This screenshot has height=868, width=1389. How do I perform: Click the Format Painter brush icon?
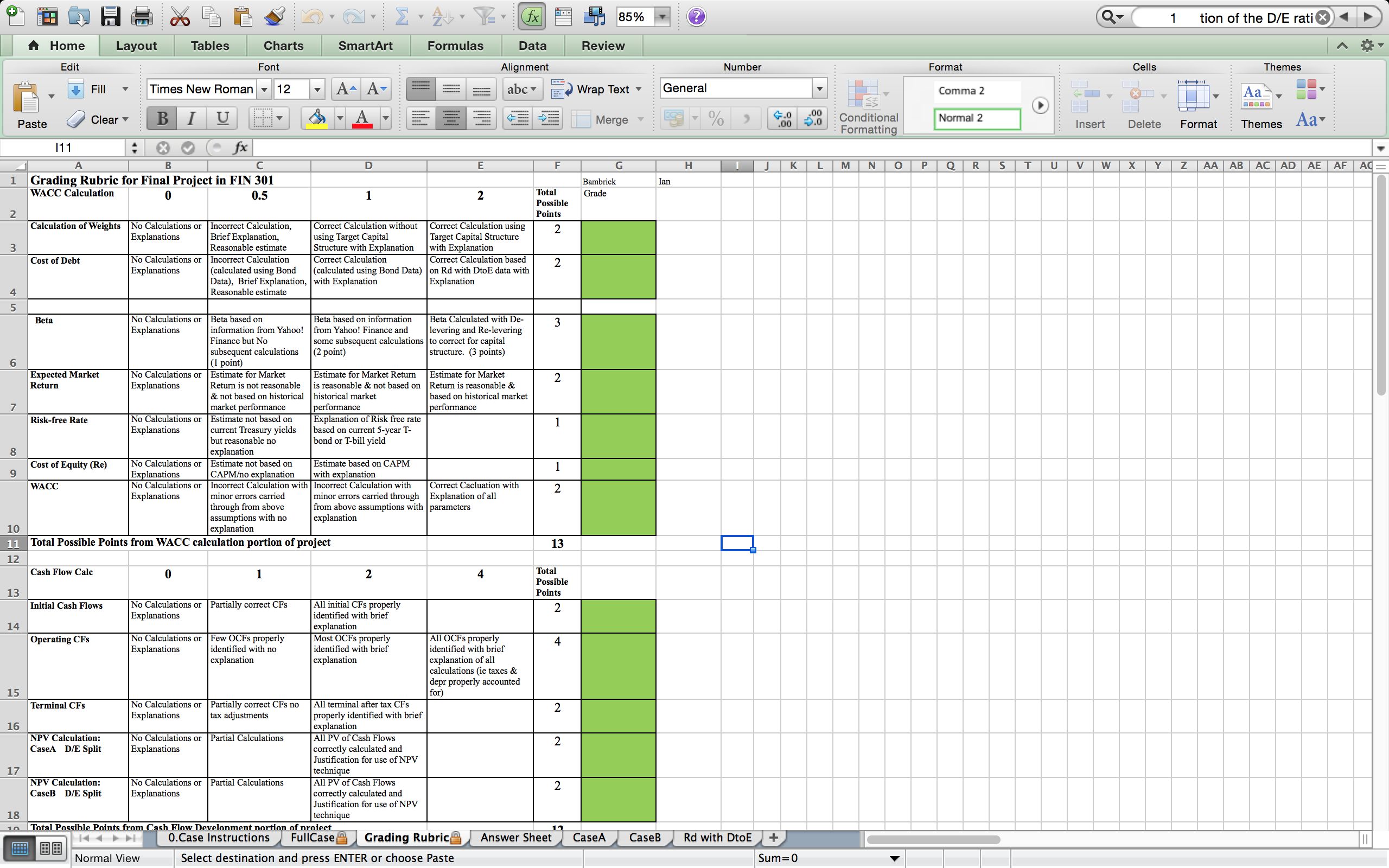tap(275, 16)
